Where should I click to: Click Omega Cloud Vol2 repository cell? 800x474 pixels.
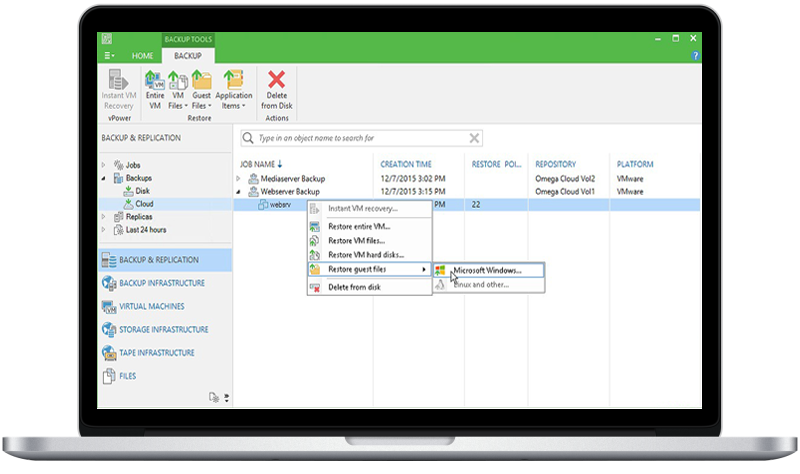click(565, 179)
